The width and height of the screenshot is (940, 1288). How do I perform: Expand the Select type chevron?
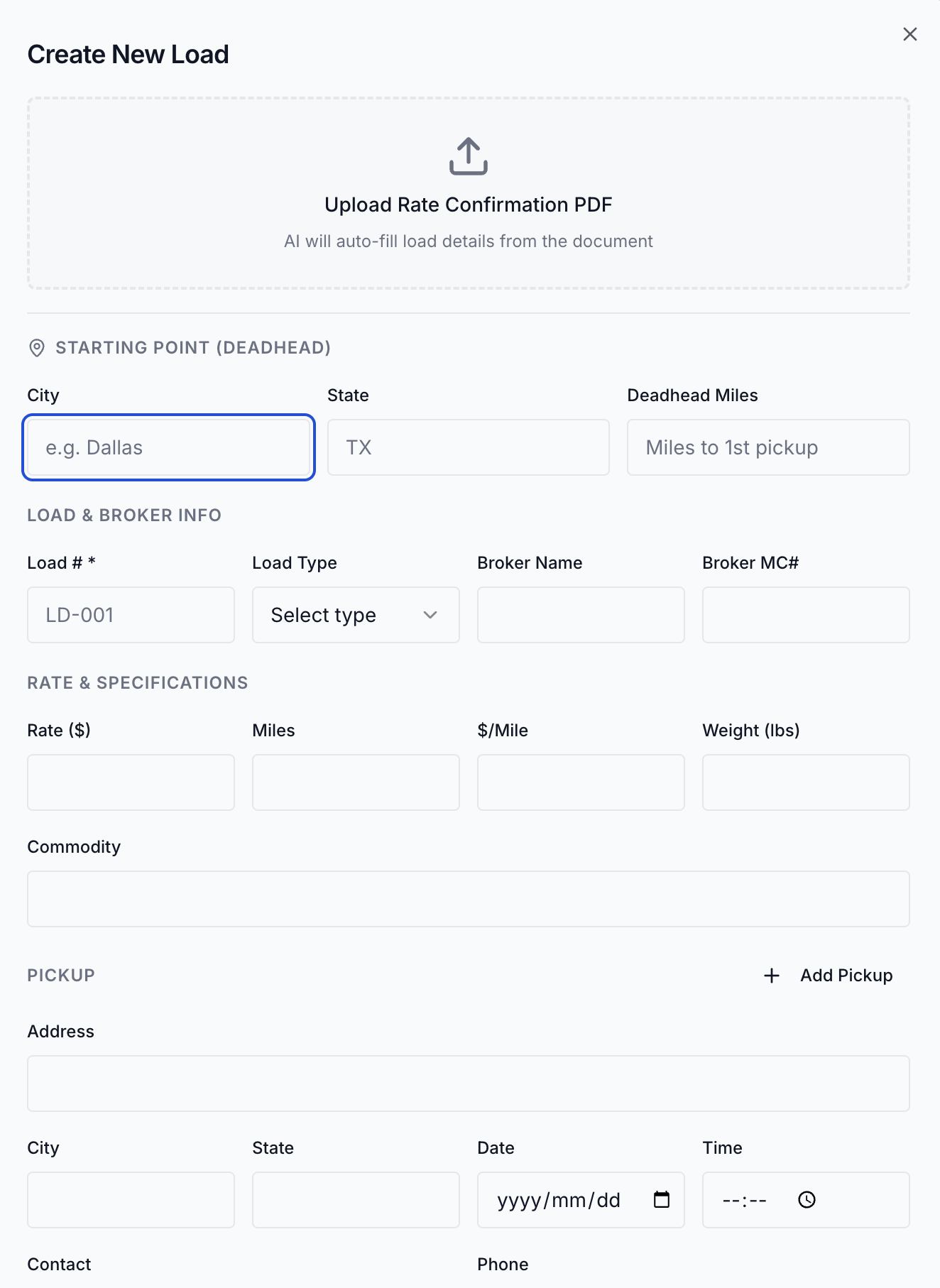tap(430, 615)
